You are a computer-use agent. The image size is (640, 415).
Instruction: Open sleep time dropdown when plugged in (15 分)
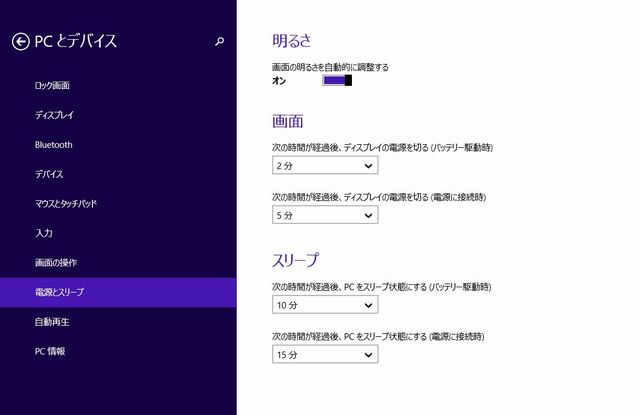click(325, 354)
